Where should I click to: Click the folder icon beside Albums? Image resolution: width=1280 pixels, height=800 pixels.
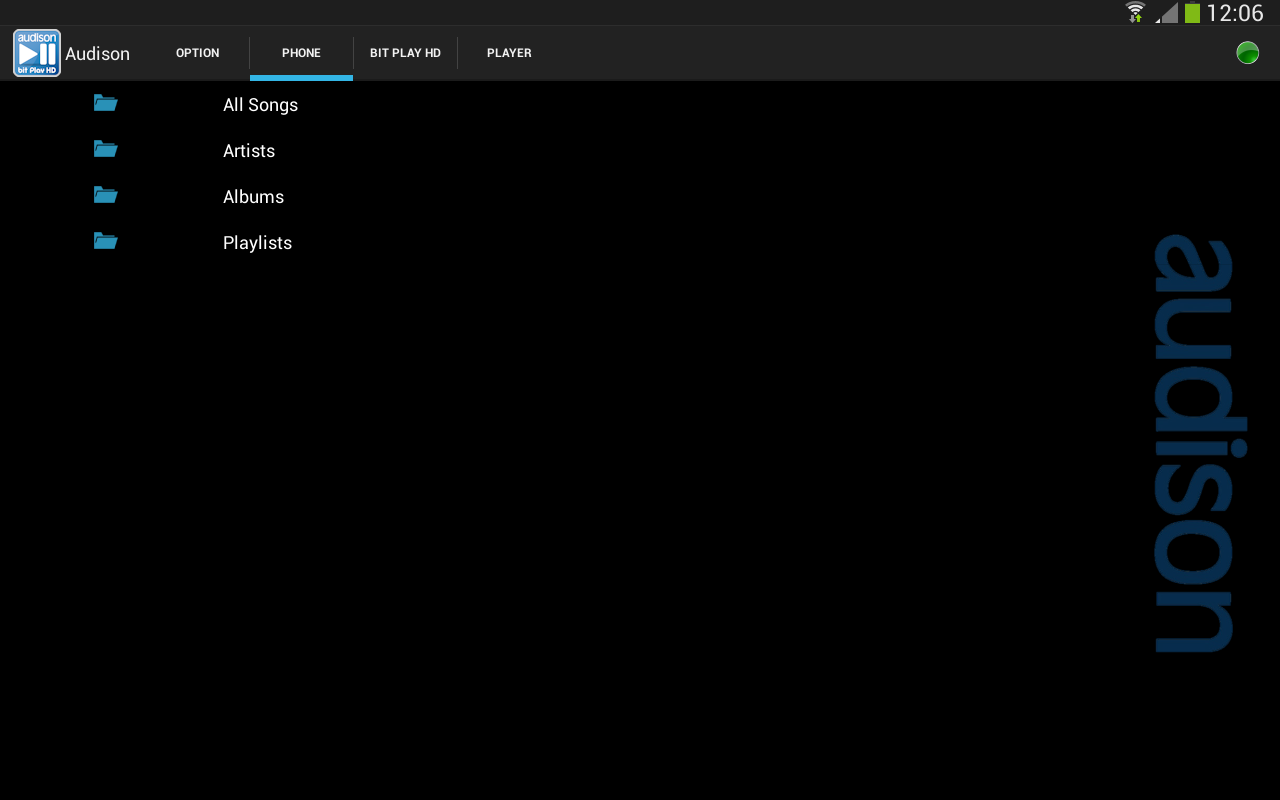point(105,195)
